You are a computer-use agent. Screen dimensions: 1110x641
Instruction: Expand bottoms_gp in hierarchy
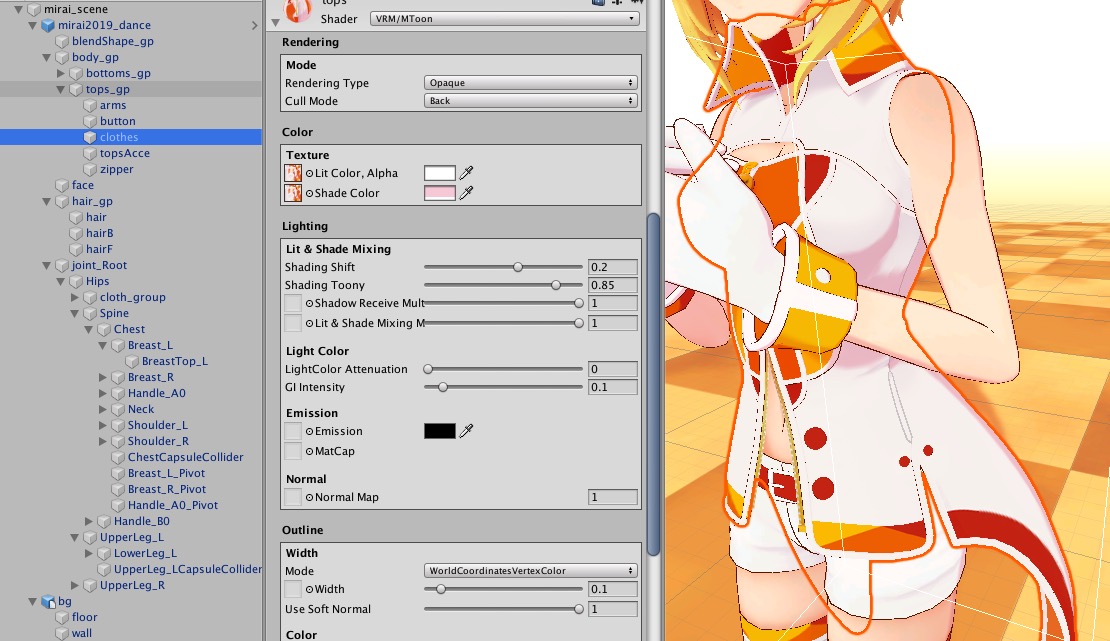point(61,73)
